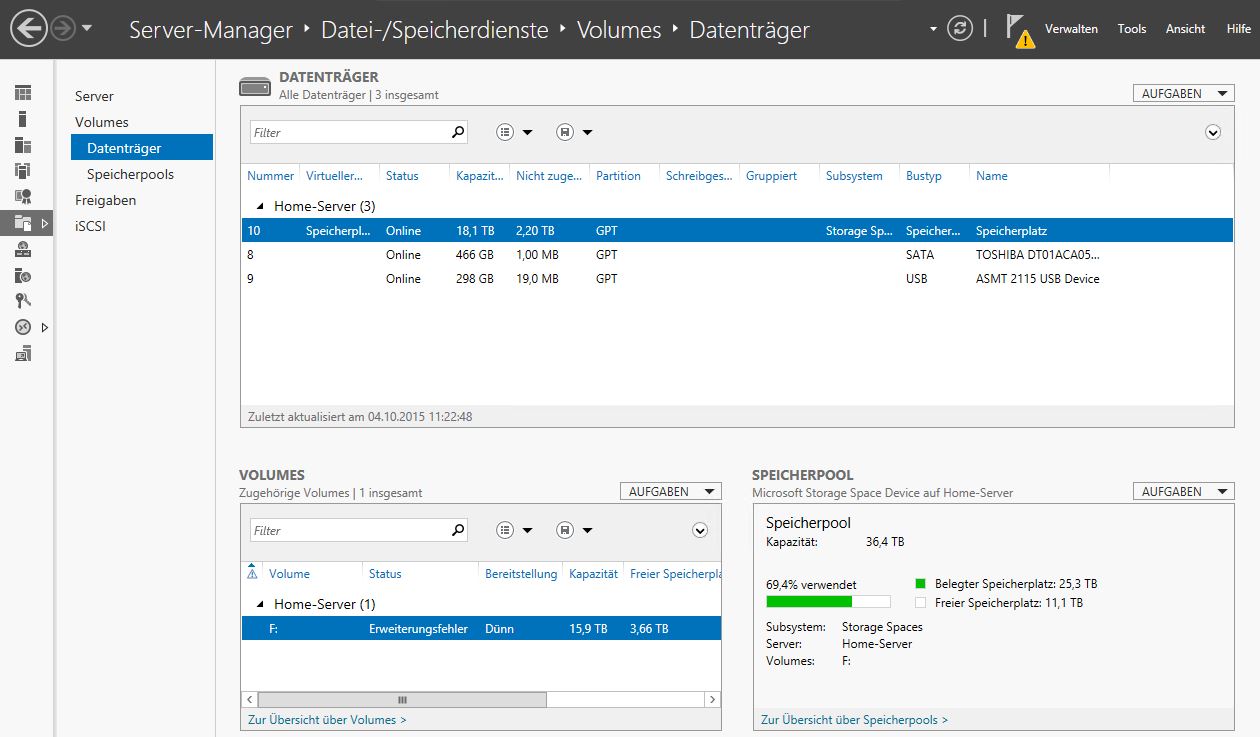Open the keys role icon in sidebar

click(23, 301)
